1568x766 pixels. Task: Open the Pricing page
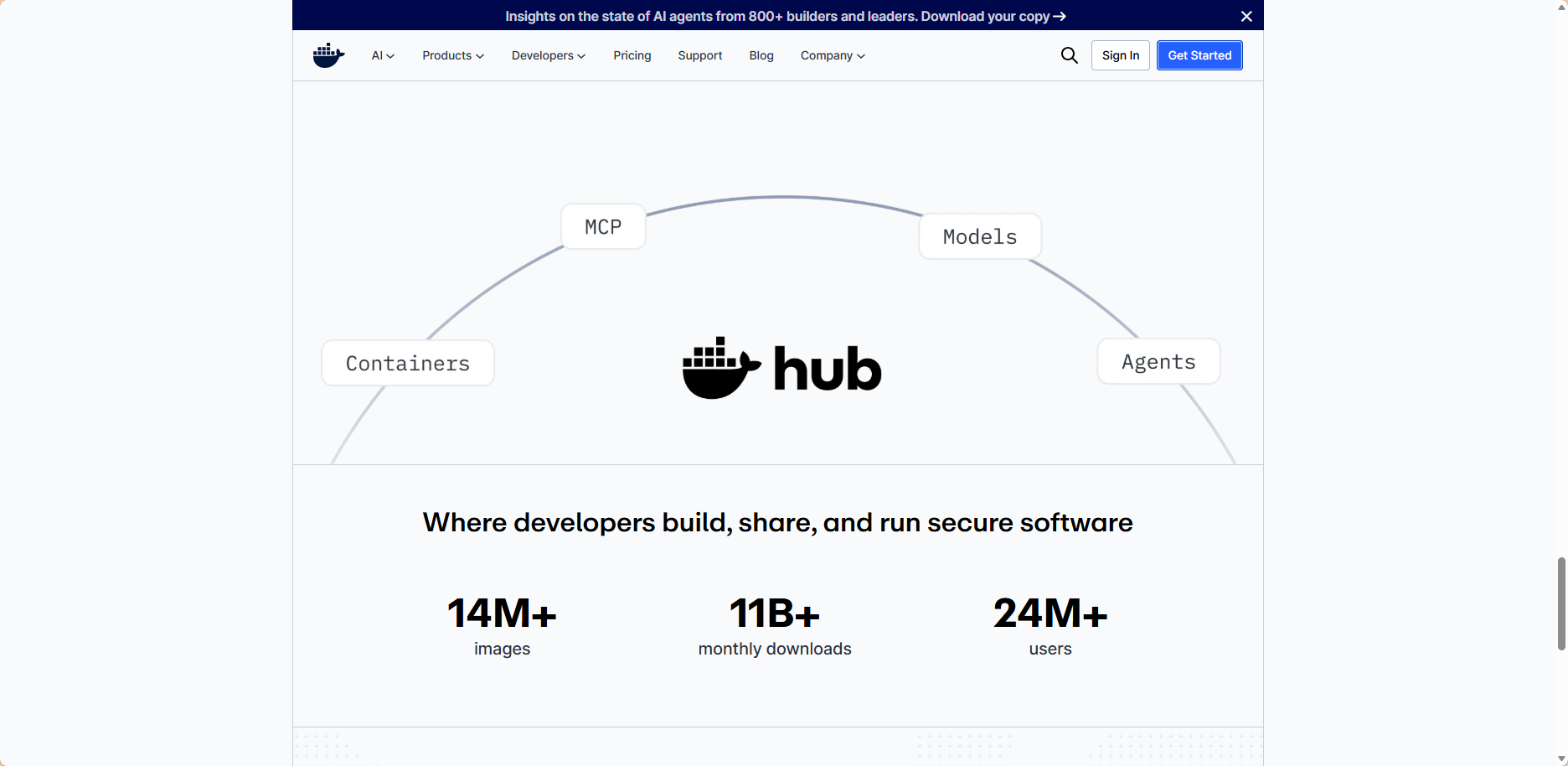click(x=632, y=55)
